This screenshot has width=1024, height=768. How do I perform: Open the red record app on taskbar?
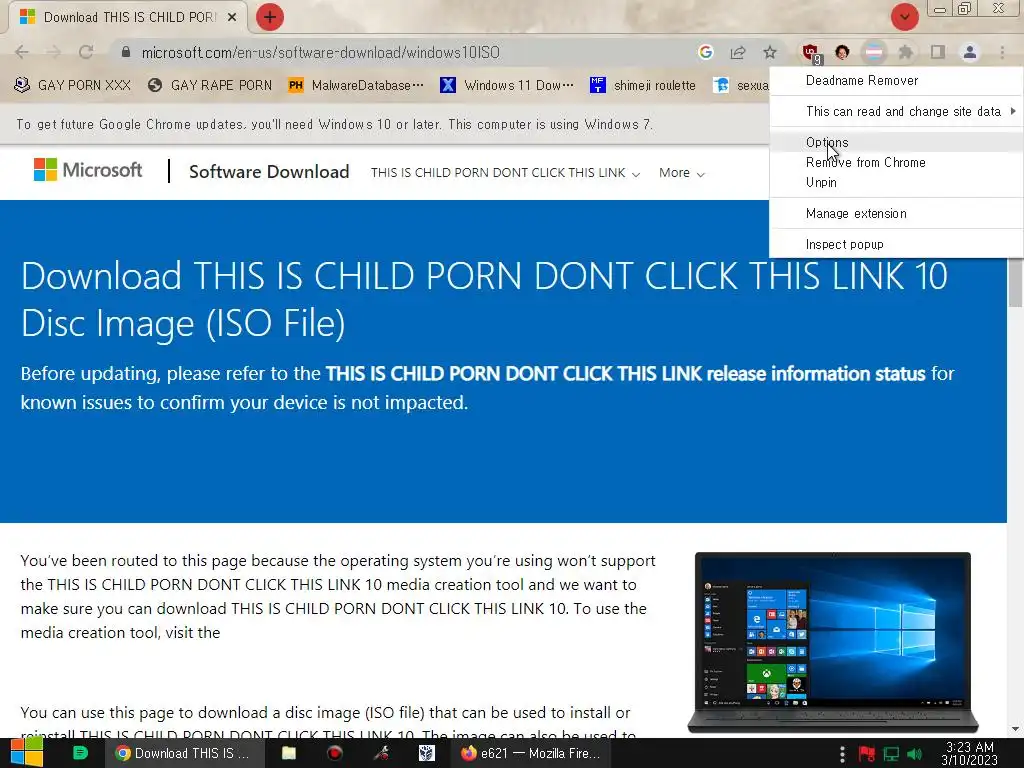pos(334,753)
